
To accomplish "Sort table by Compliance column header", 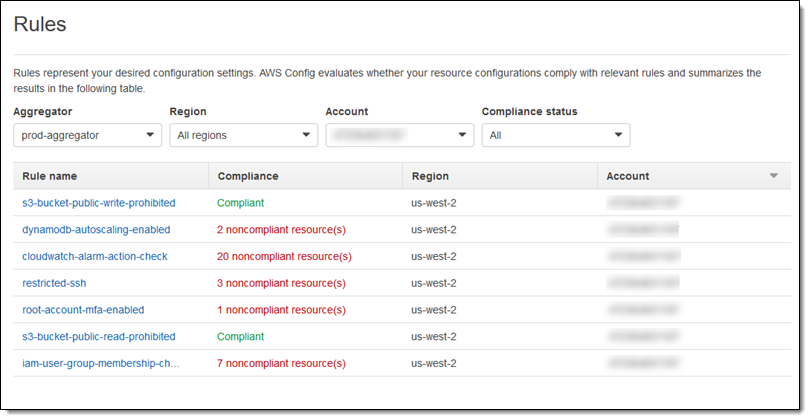I will tap(247, 176).
